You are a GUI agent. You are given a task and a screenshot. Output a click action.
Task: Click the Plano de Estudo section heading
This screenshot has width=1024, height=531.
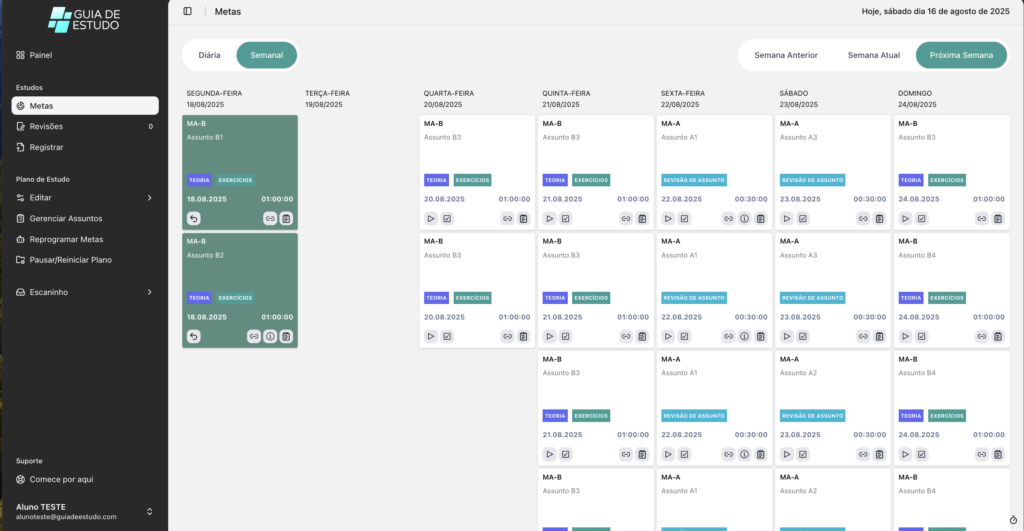(42, 179)
